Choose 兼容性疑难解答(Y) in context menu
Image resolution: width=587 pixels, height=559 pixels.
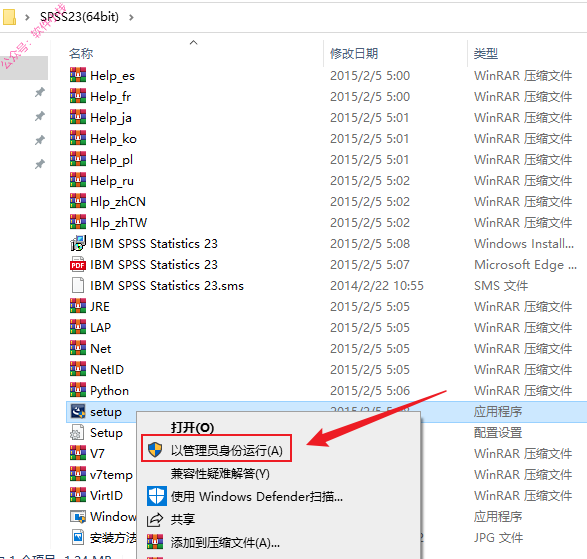220,474
